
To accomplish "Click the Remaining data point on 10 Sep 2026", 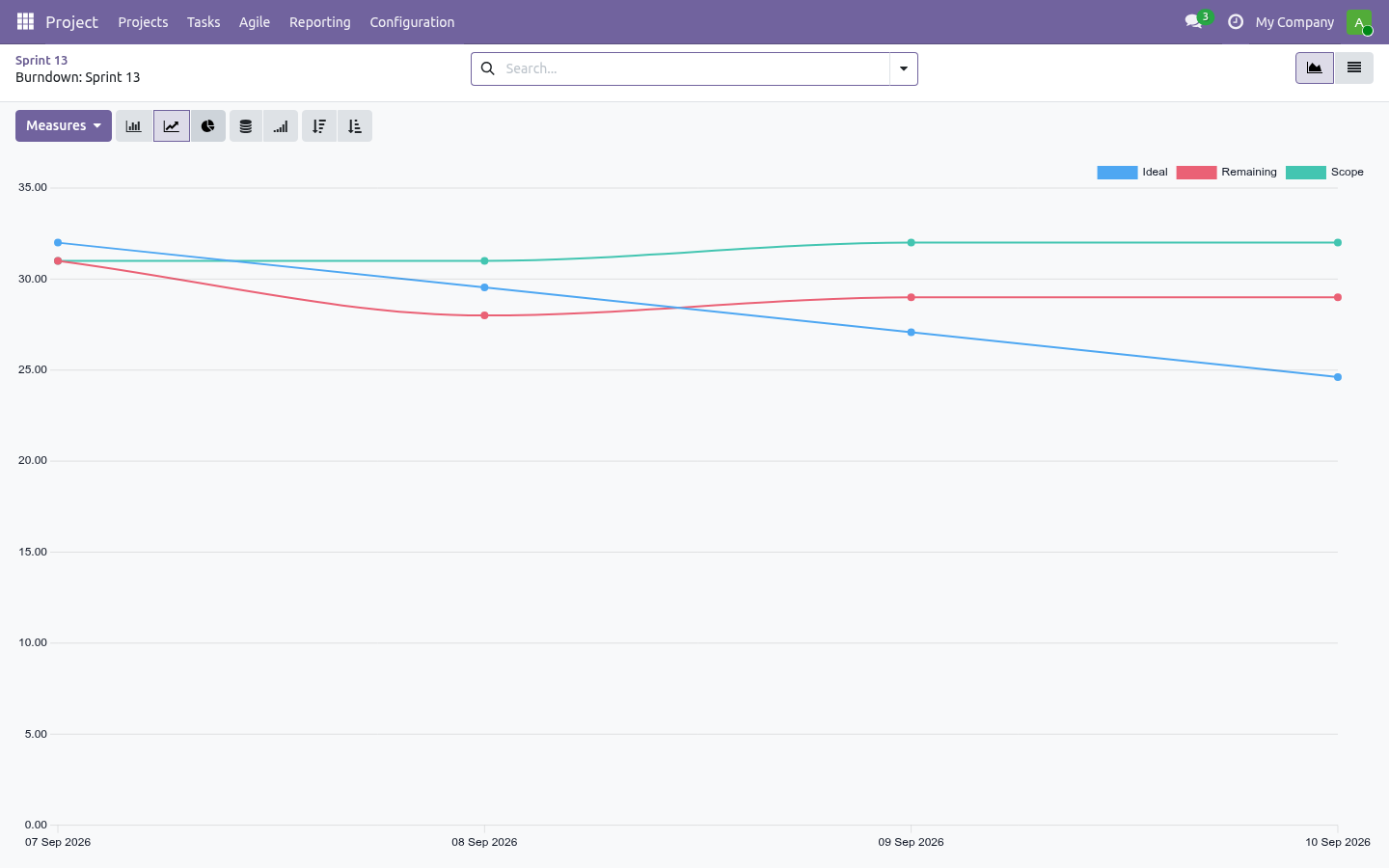I will [x=1338, y=297].
